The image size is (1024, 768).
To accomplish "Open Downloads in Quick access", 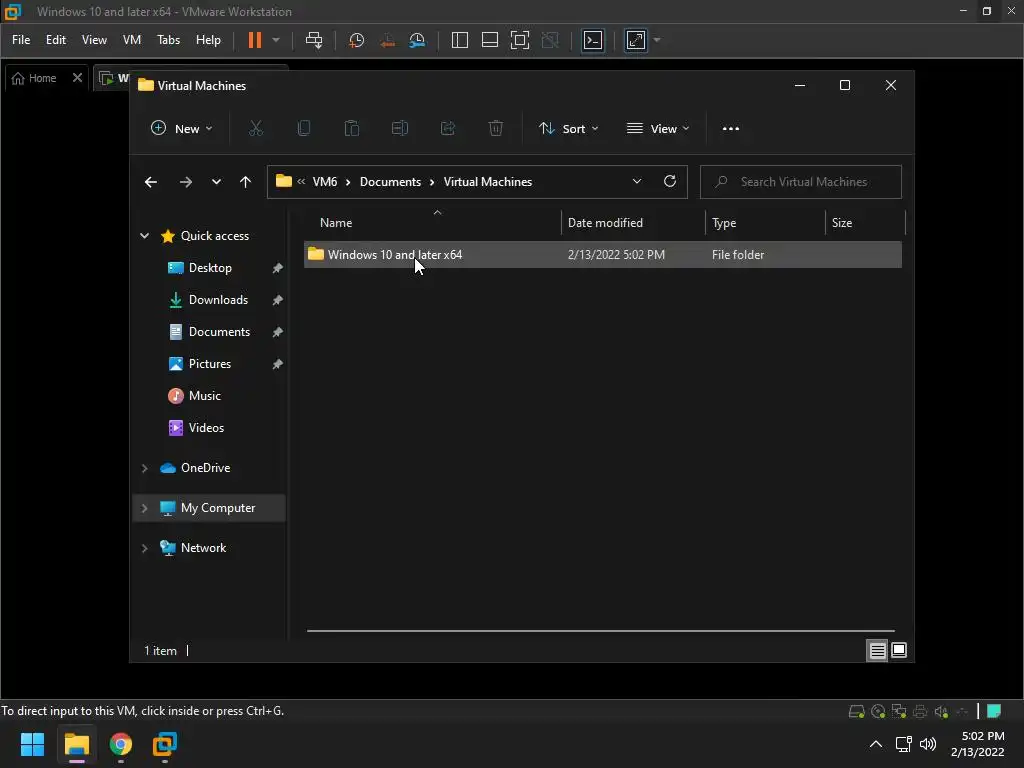I will (218, 300).
